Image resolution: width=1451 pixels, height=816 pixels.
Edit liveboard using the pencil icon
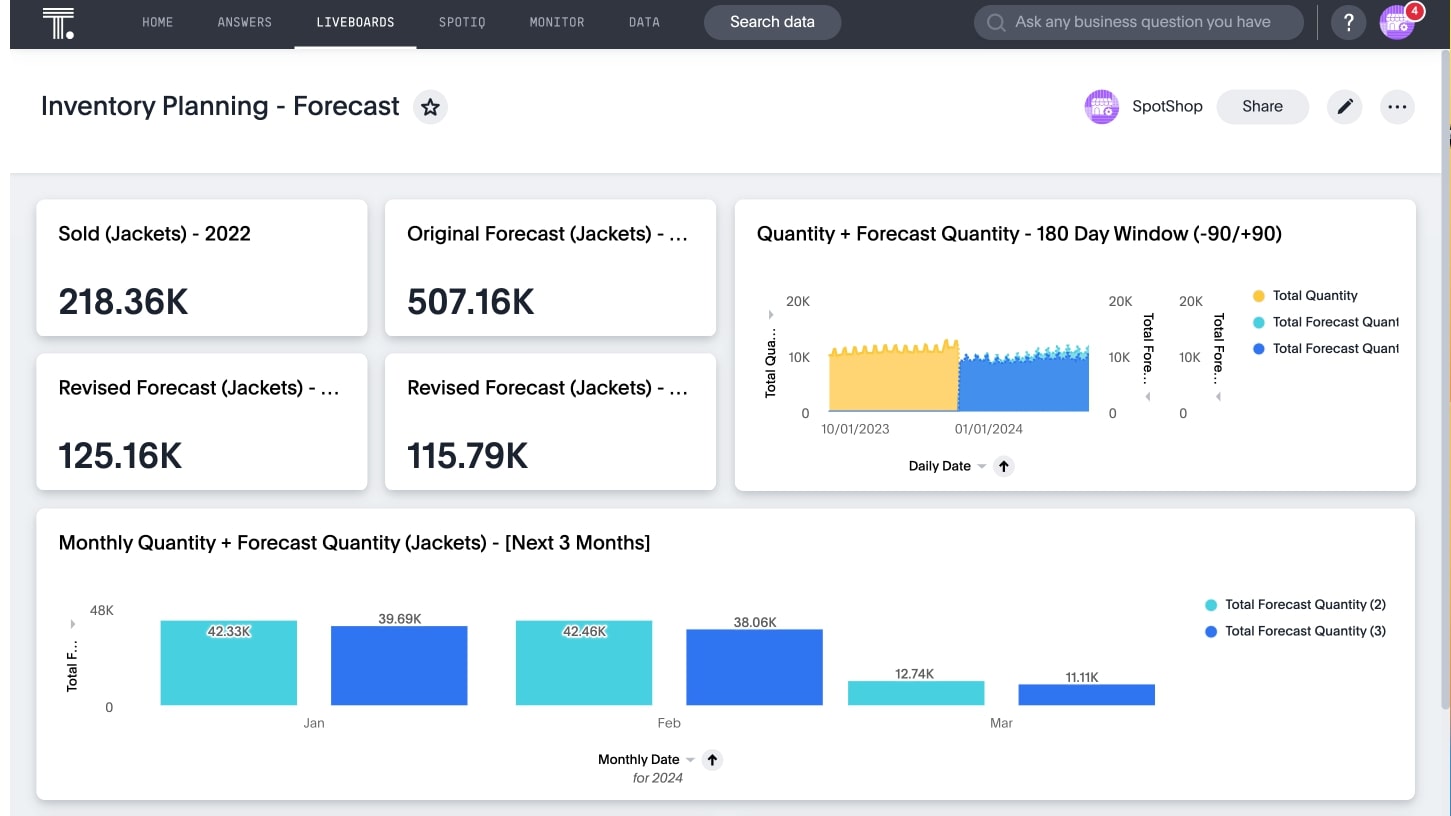pyautogui.click(x=1344, y=106)
